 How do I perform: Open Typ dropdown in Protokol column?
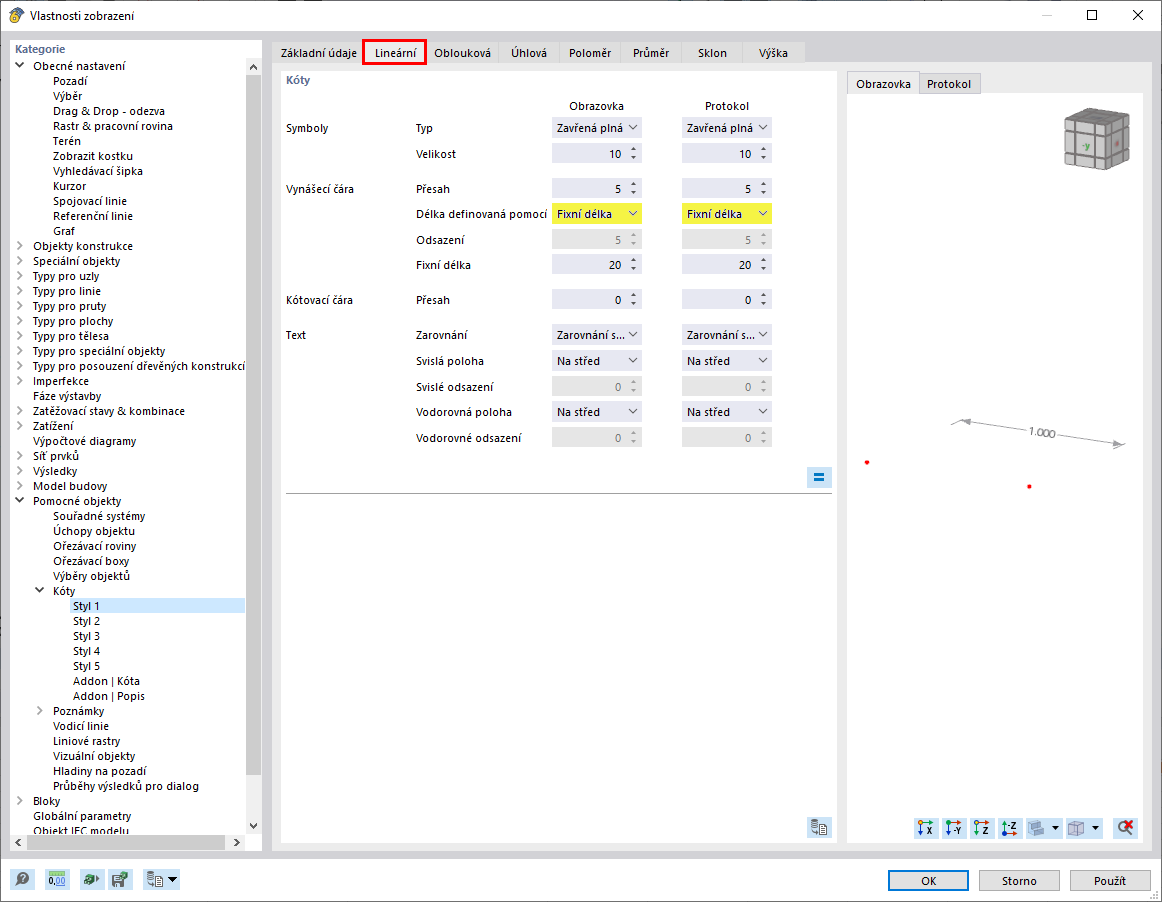[x=726, y=127]
